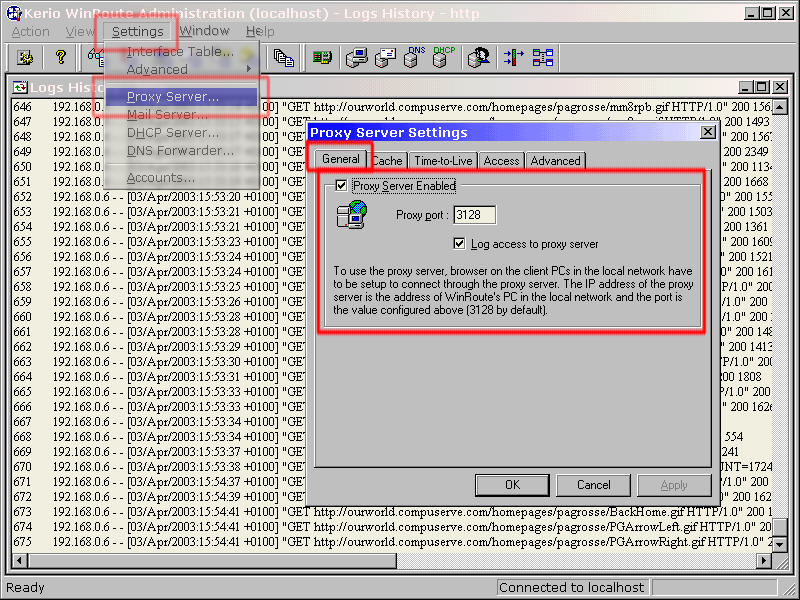This screenshot has height=600, width=800.
Task: Switch to the Cache tab
Action: pyautogui.click(x=387, y=161)
